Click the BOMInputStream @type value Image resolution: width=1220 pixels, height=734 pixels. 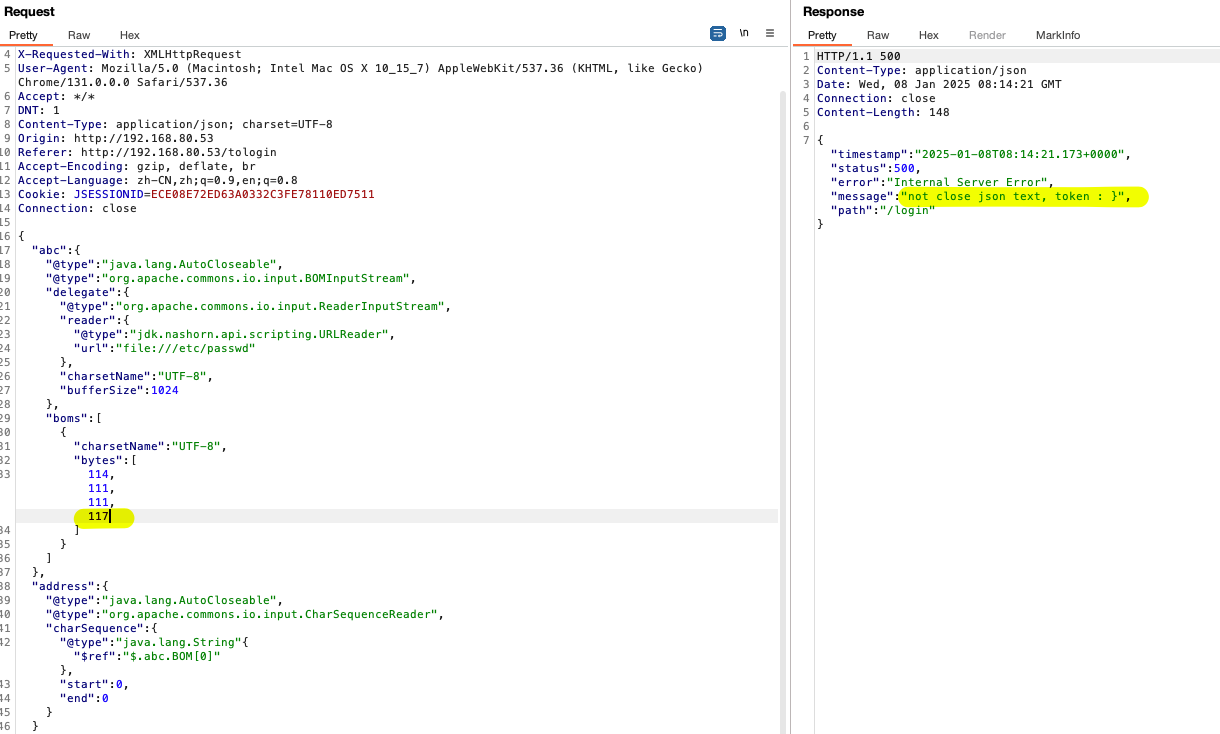(x=260, y=278)
